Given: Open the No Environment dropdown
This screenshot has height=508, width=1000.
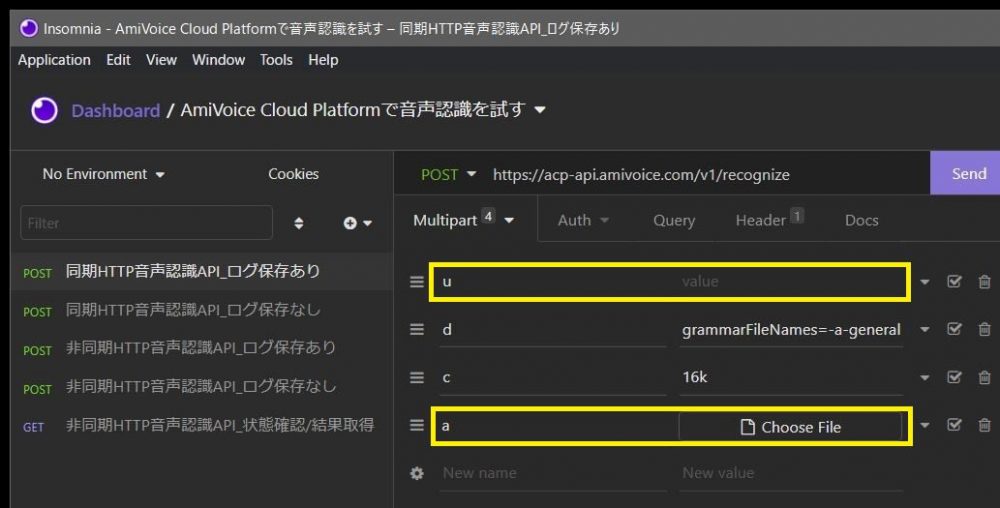Looking at the screenshot, I should click(103, 174).
